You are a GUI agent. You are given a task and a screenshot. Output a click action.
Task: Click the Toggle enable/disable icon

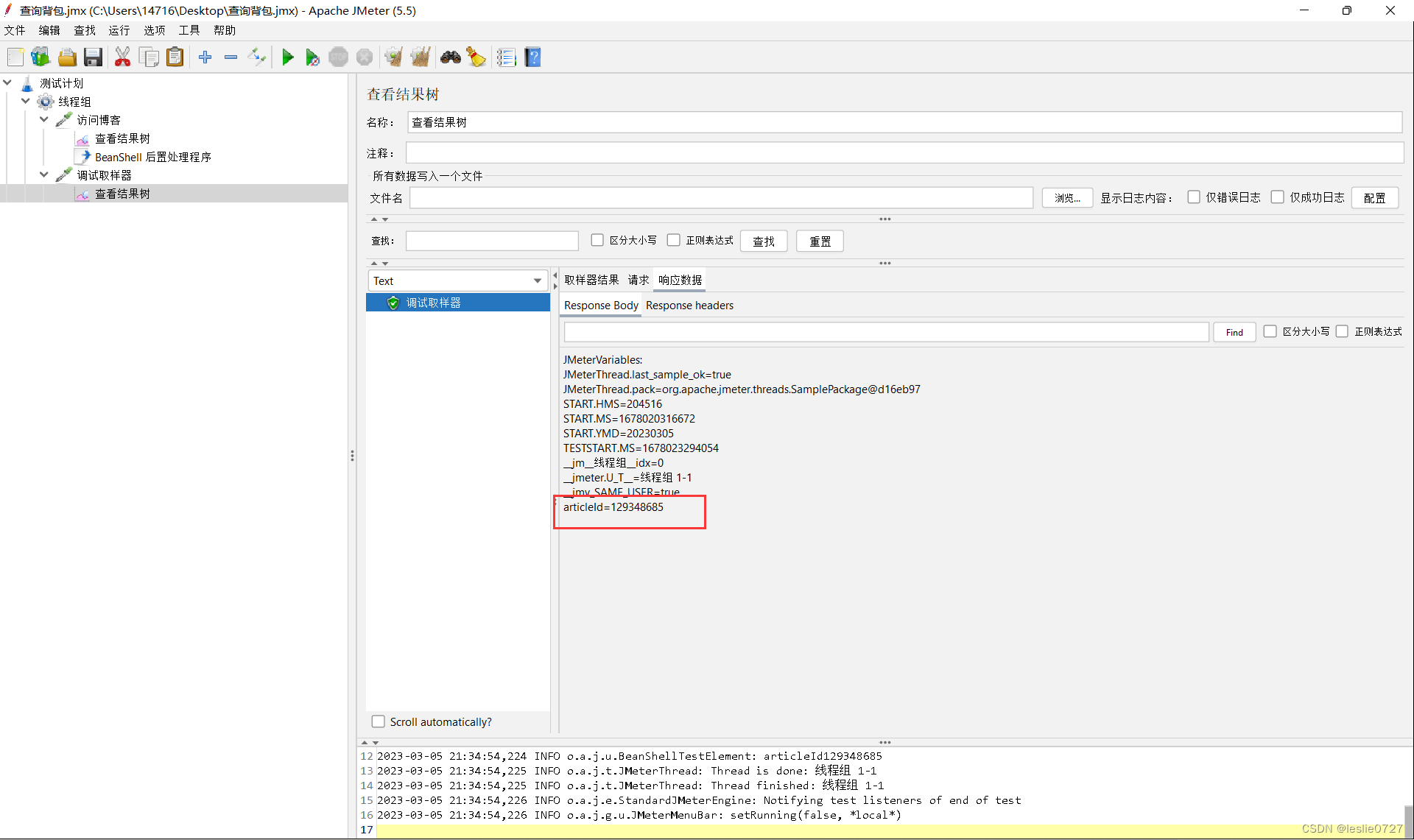pyautogui.click(x=257, y=57)
